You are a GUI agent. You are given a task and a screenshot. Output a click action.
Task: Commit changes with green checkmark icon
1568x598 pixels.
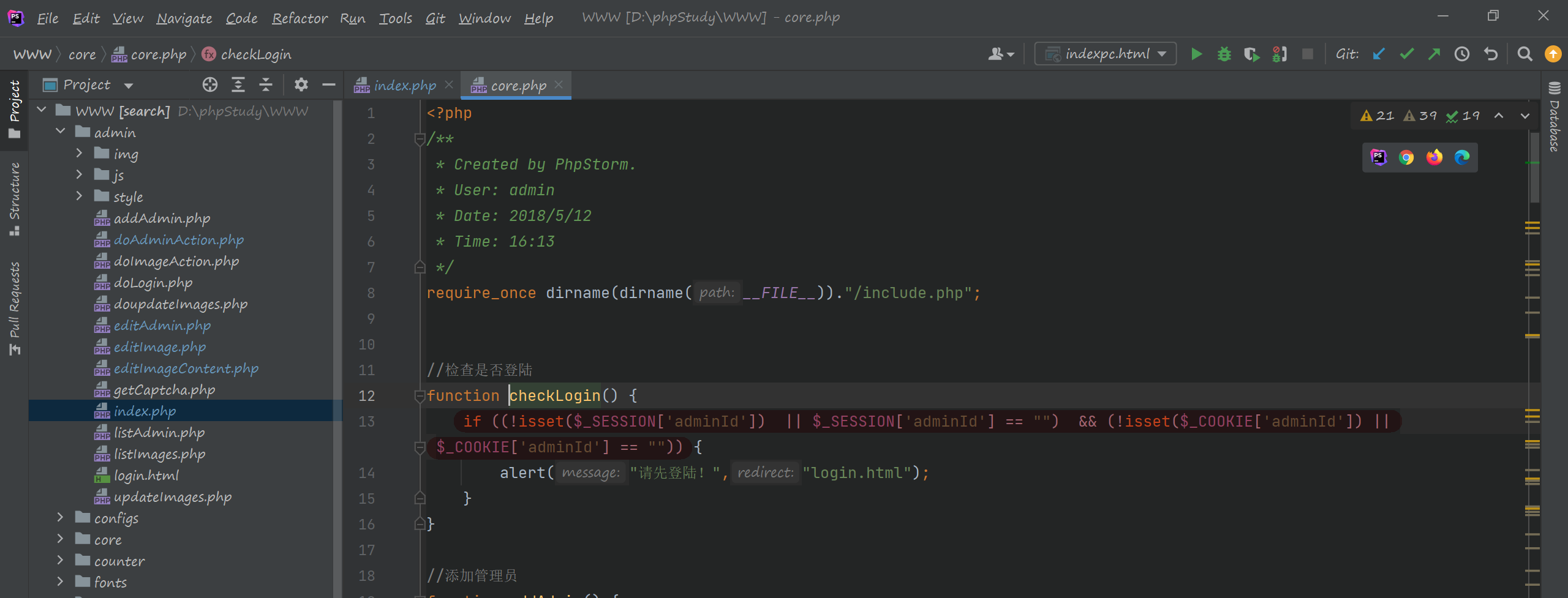tap(1406, 54)
